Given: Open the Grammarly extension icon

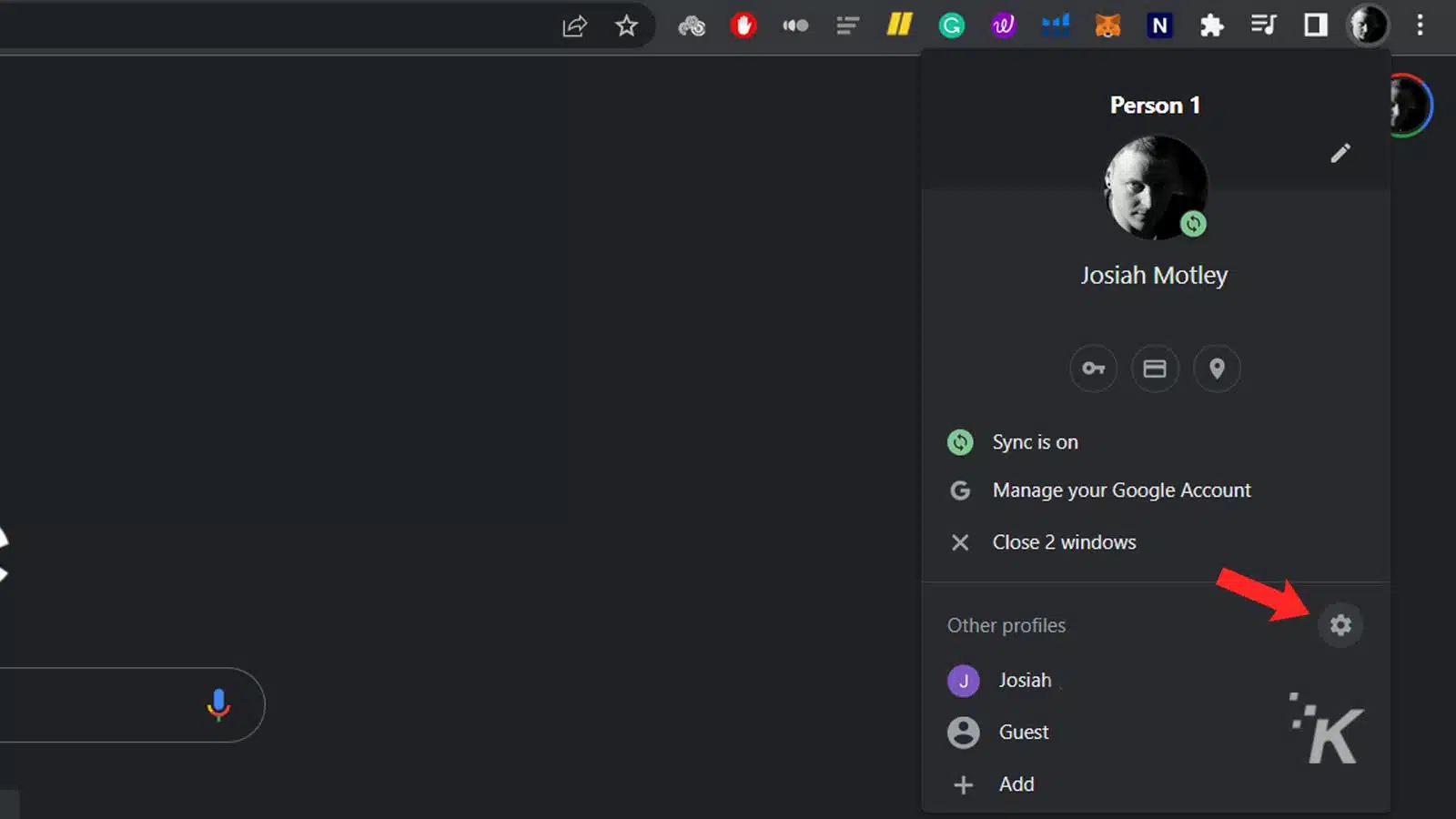Looking at the screenshot, I should tap(951, 25).
